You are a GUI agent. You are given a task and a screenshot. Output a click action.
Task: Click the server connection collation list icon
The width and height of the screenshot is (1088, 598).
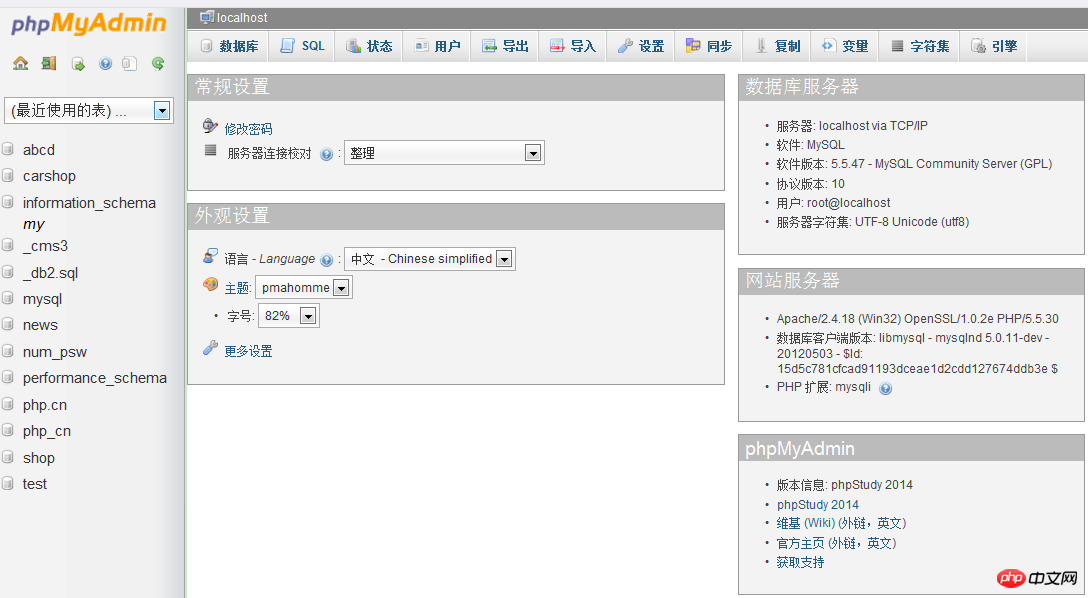[210, 150]
